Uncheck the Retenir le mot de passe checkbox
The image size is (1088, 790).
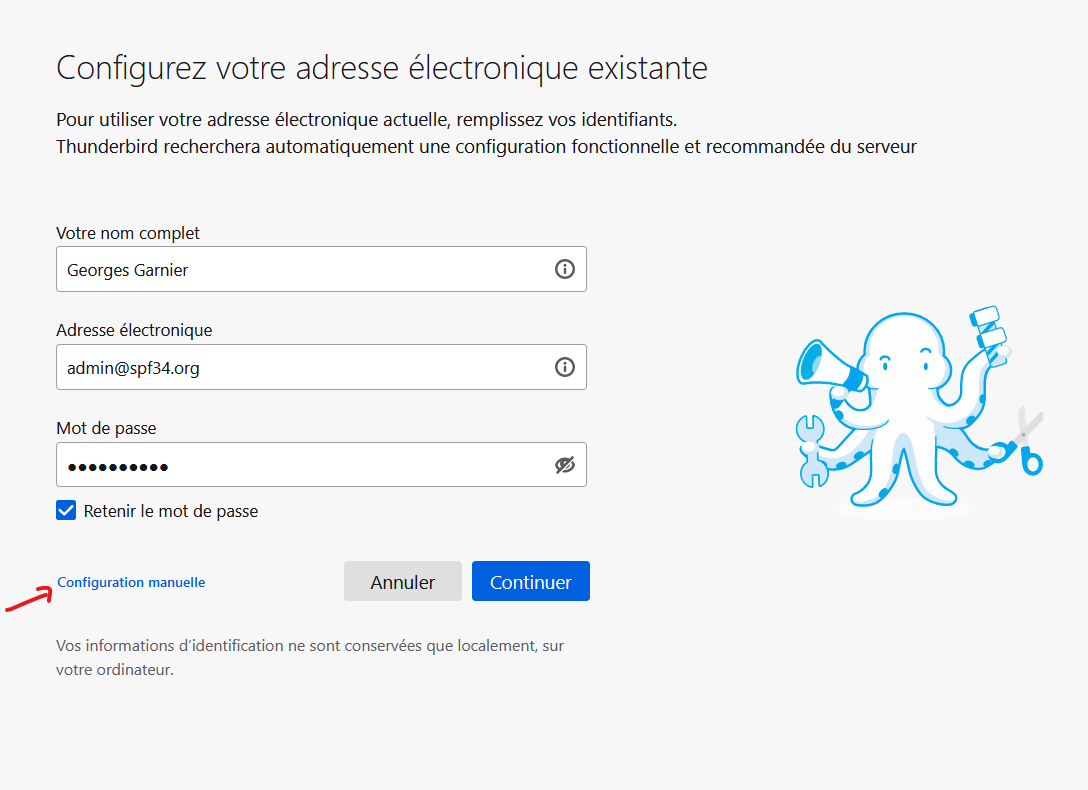66,511
